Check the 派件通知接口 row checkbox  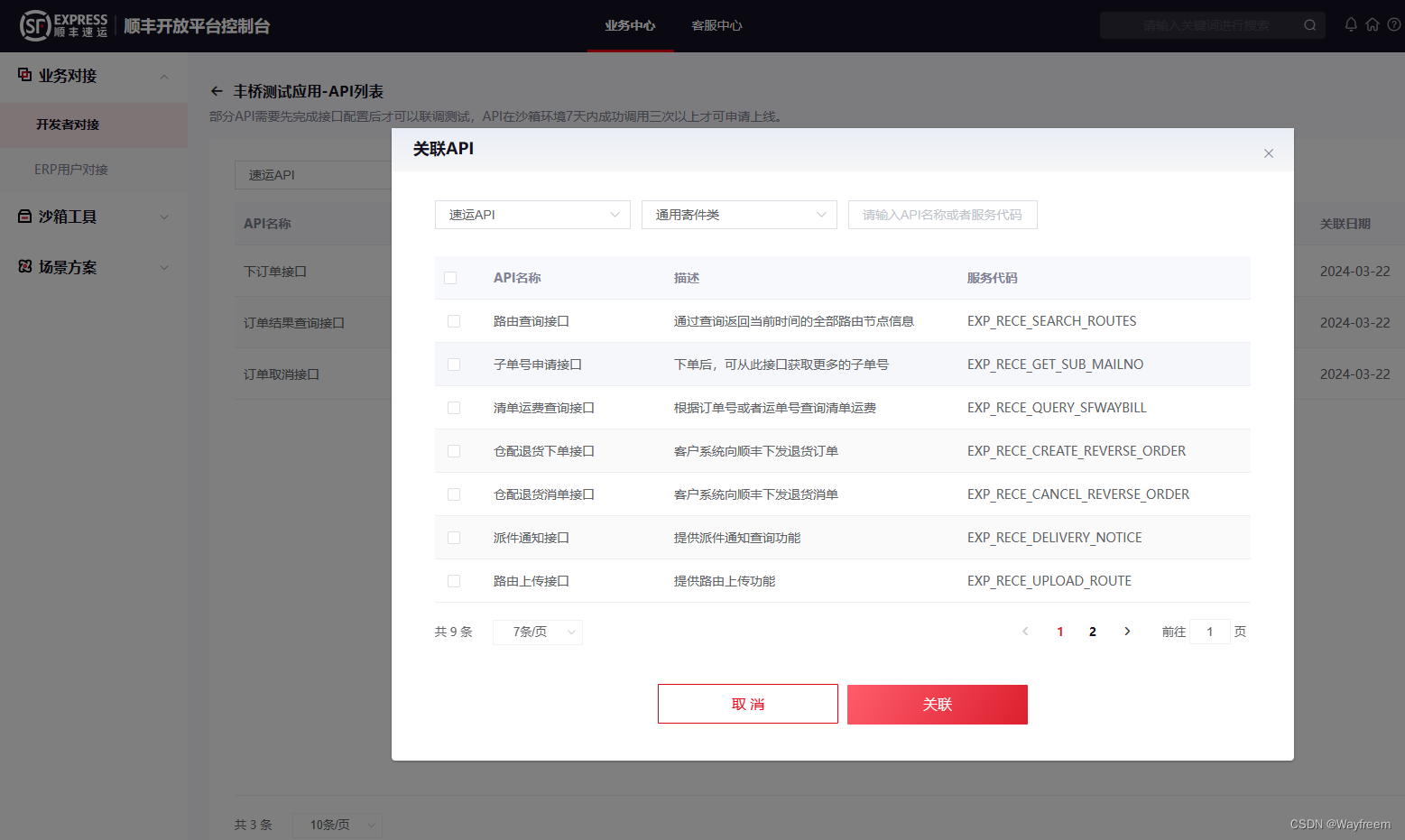tap(454, 538)
